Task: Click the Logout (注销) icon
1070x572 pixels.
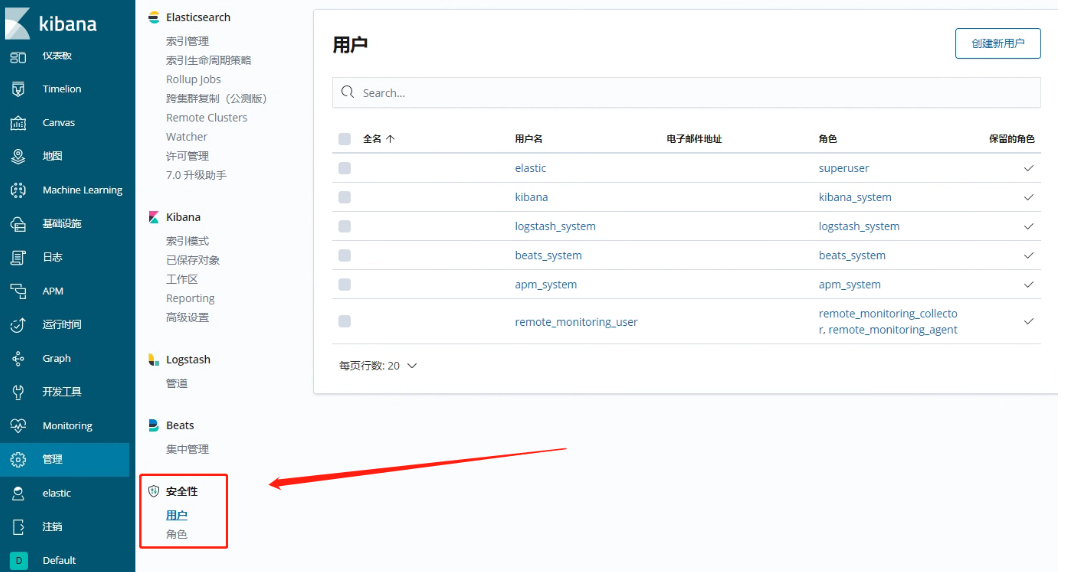Action: (x=18, y=527)
